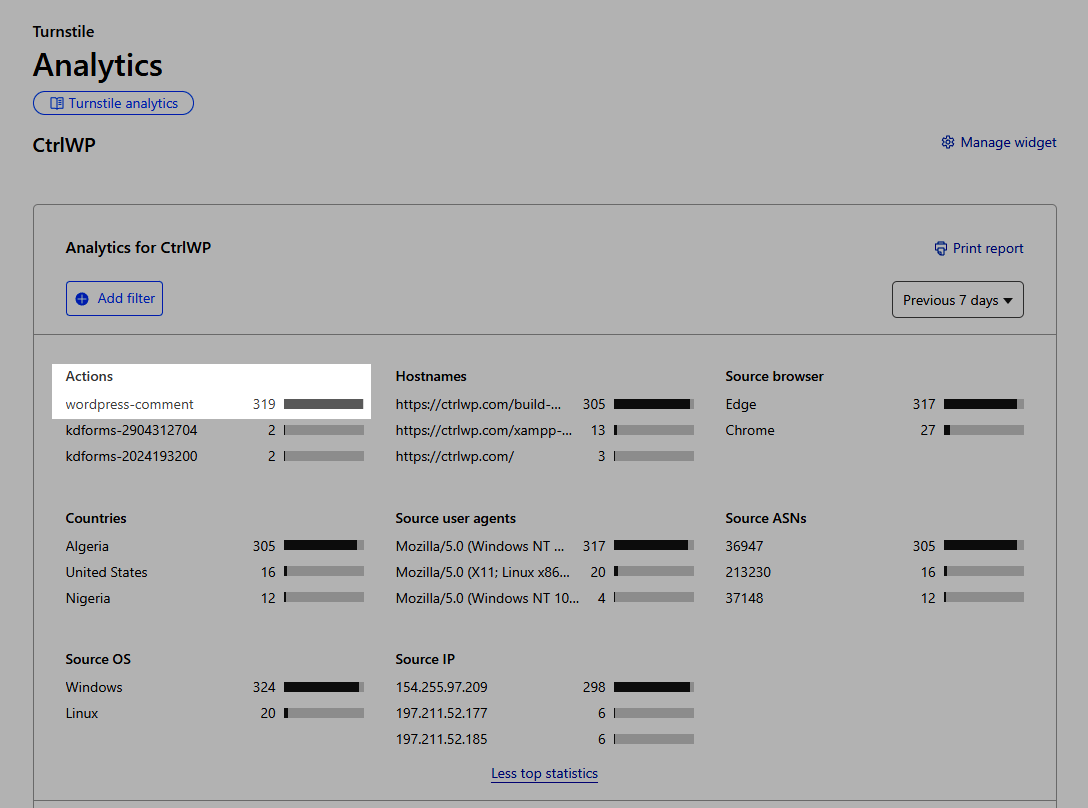
Task: Open the Previous 7 days dropdown
Action: 957,300
